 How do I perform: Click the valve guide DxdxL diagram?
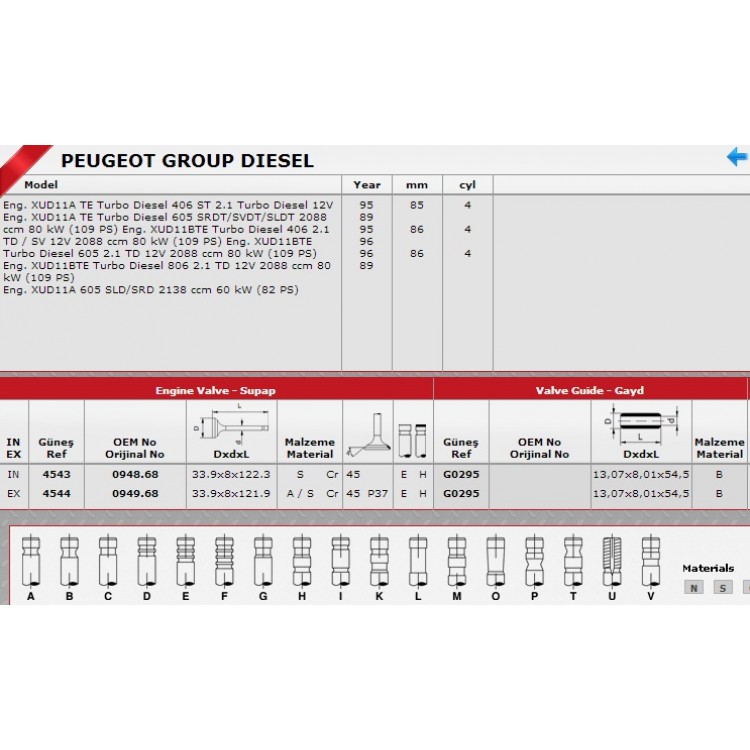pyautogui.click(x=641, y=424)
